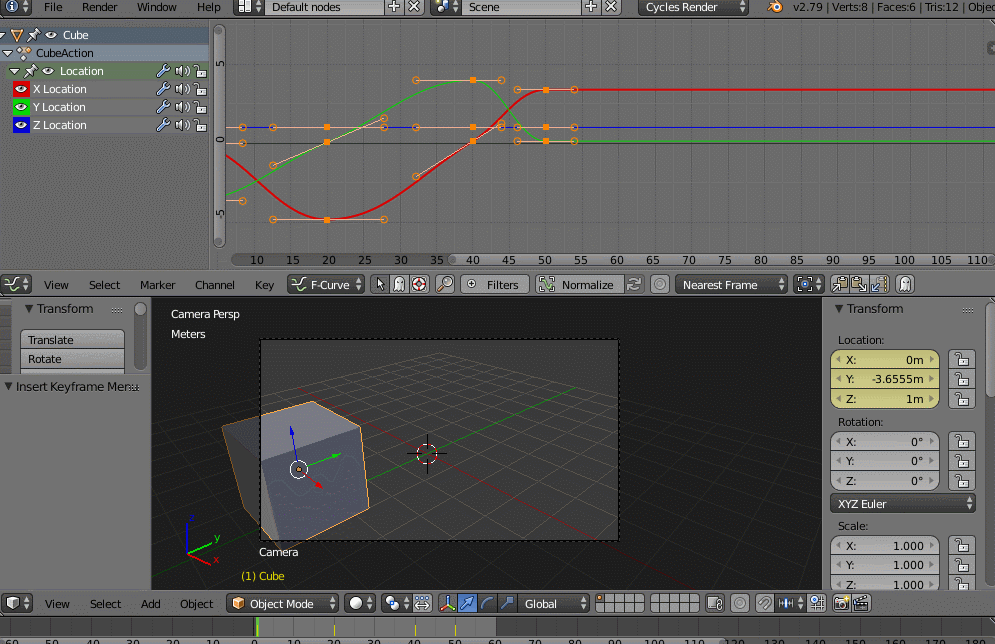Viewport: 995px width, 644px height.
Task: Open the Channel menu in graph editor
Action: click(215, 285)
